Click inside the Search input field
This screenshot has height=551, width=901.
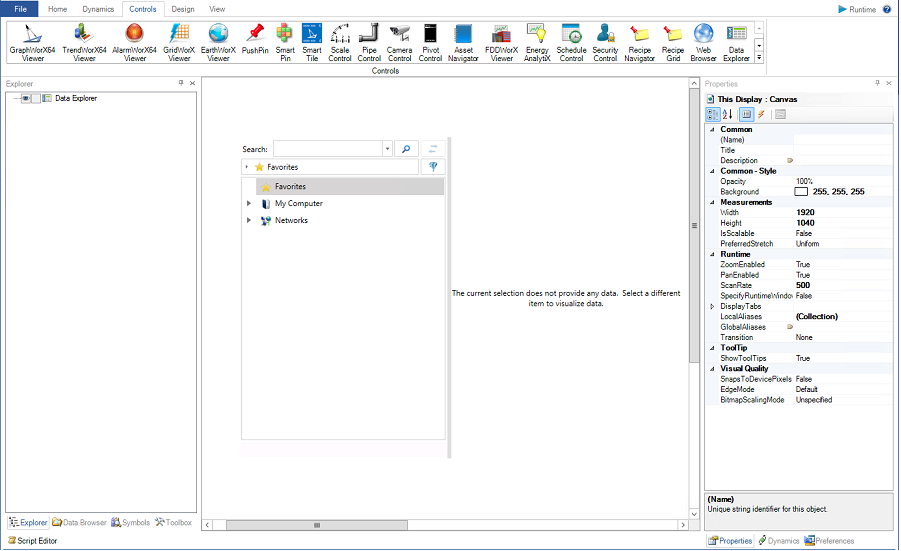327,149
